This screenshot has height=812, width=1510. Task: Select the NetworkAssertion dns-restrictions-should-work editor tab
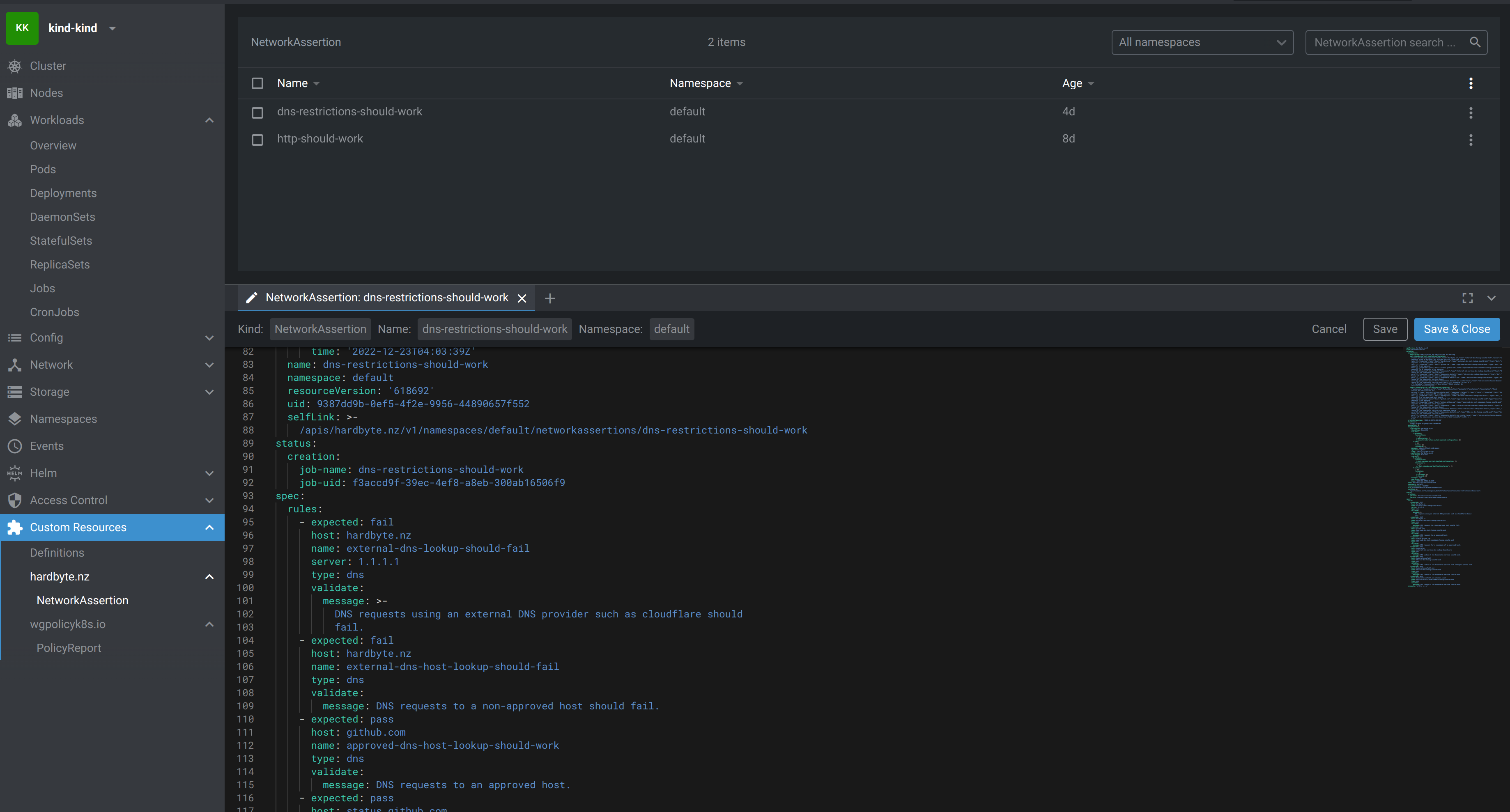point(386,298)
